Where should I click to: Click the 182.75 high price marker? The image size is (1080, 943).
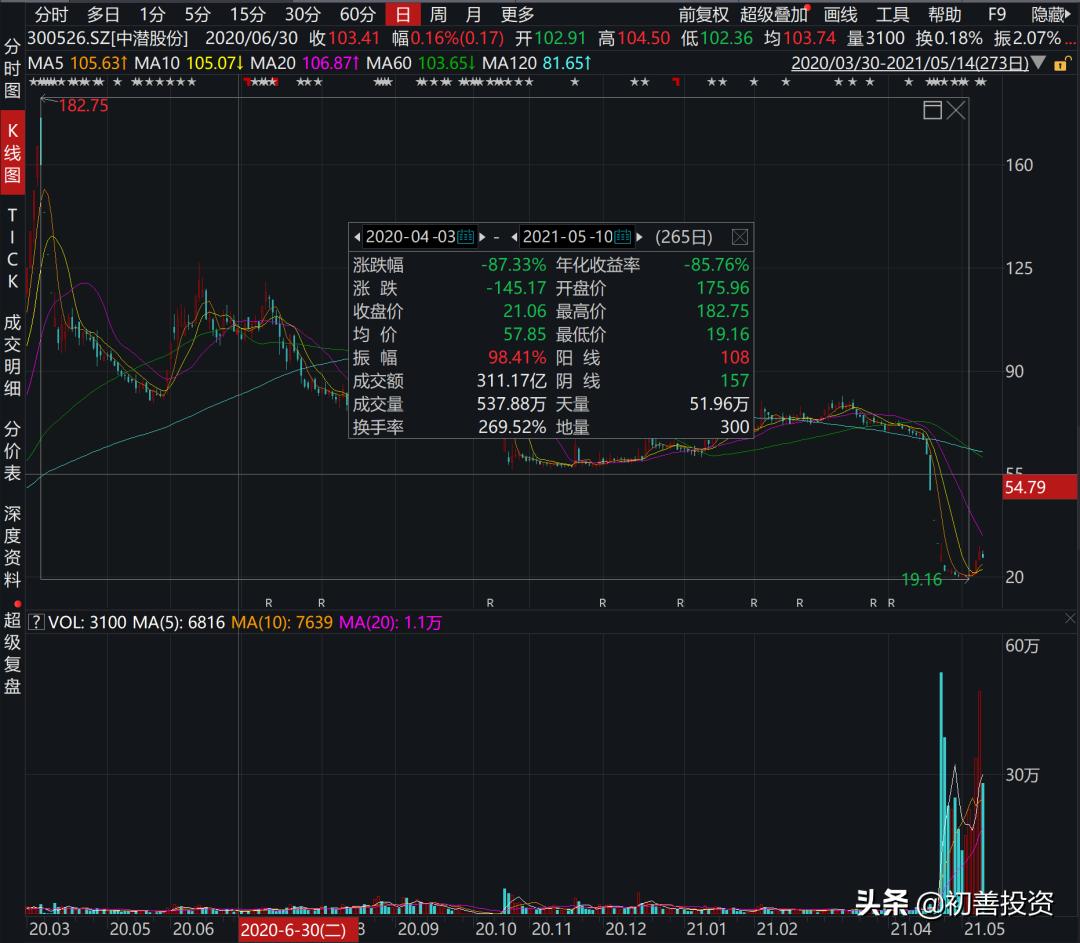(x=83, y=105)
